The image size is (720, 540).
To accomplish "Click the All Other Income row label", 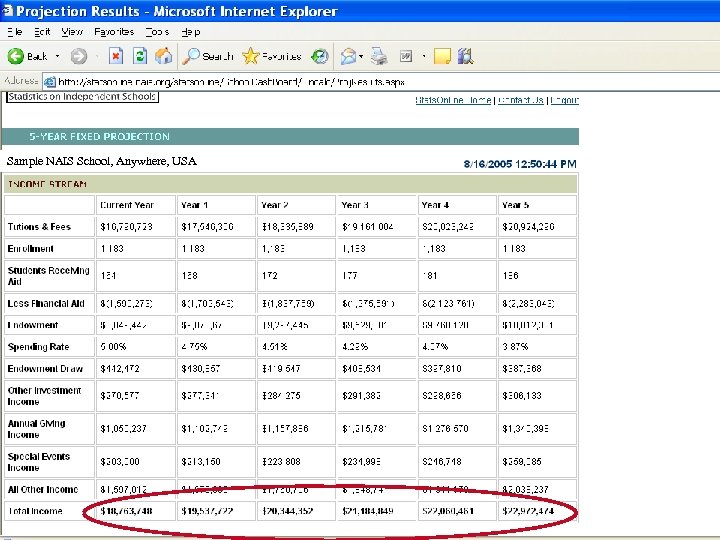I will pos(43,489).
